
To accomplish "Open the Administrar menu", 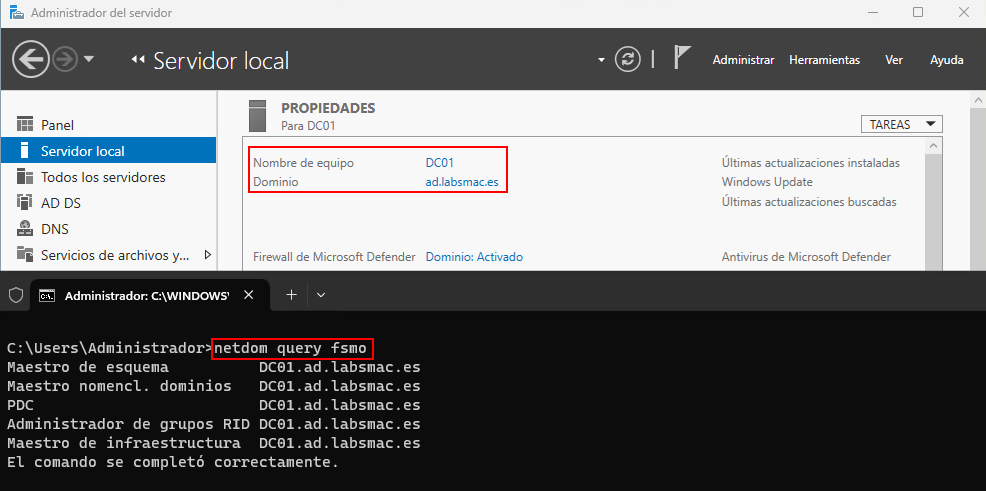I will [743, 60].
